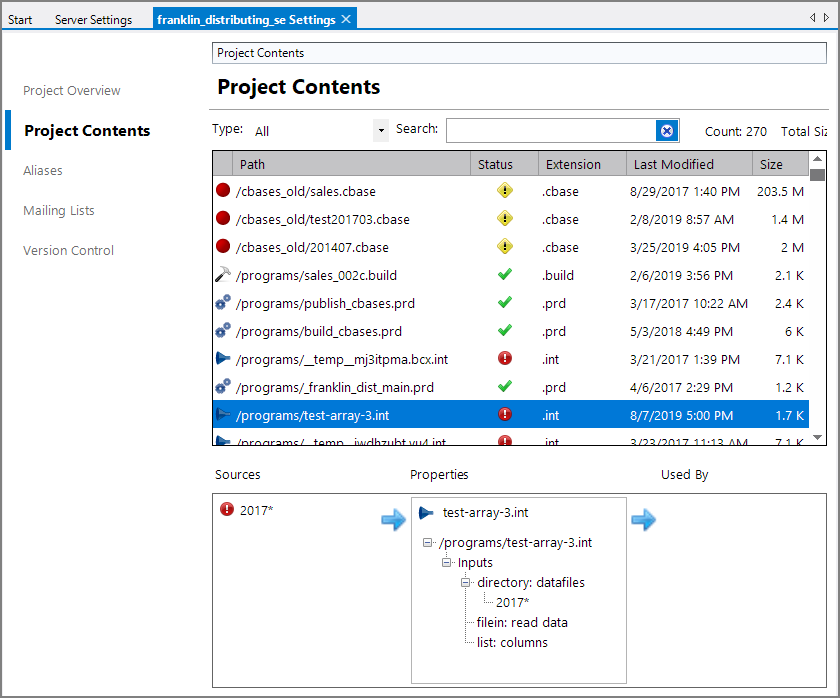Open Project Overview from the sidebar
840x698 pixels.
[71, 90]
